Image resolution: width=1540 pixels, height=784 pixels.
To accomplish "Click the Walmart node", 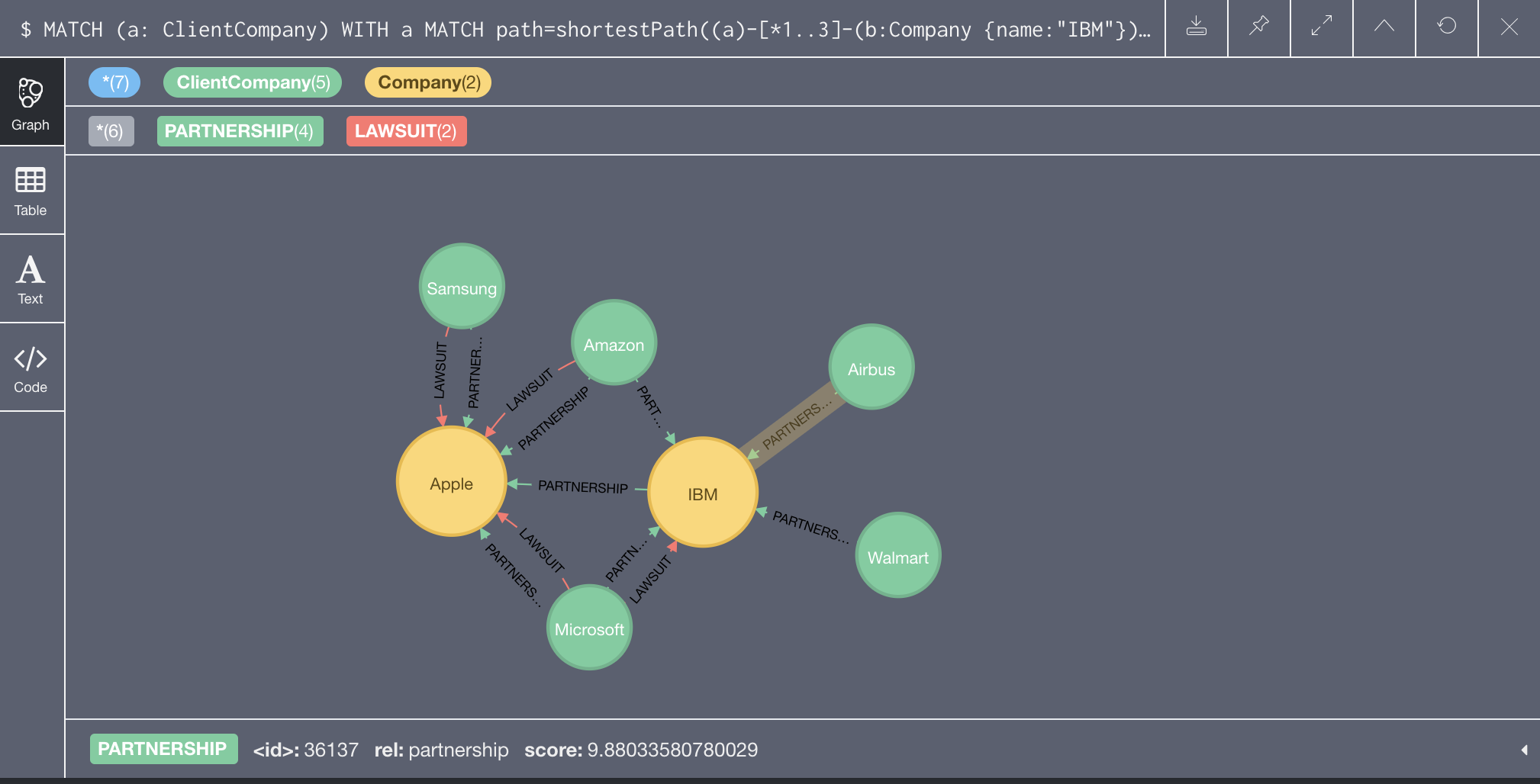I will coord(898,556).
